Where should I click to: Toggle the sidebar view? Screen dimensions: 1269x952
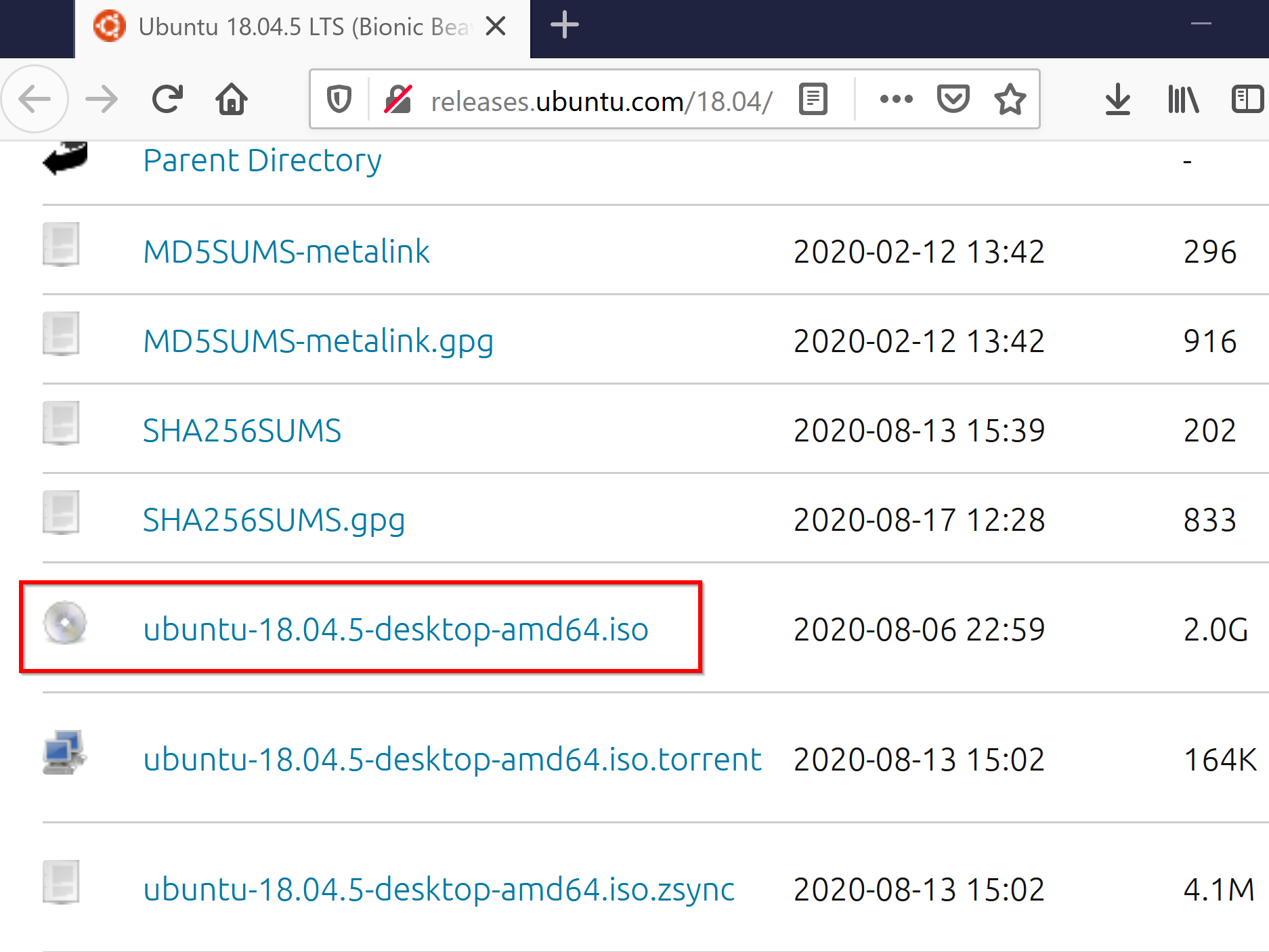coord(1247,100)
